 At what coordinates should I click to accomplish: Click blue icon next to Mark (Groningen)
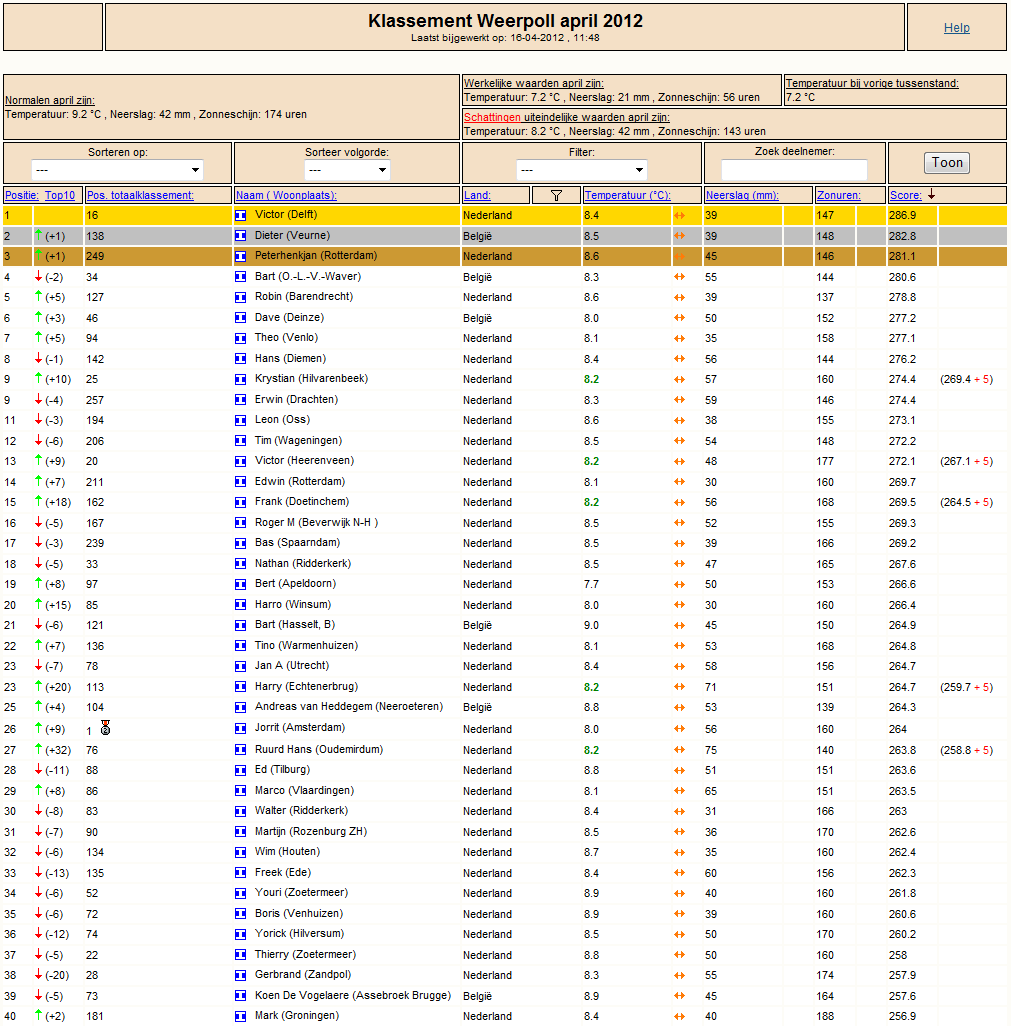click(241, 1016)
